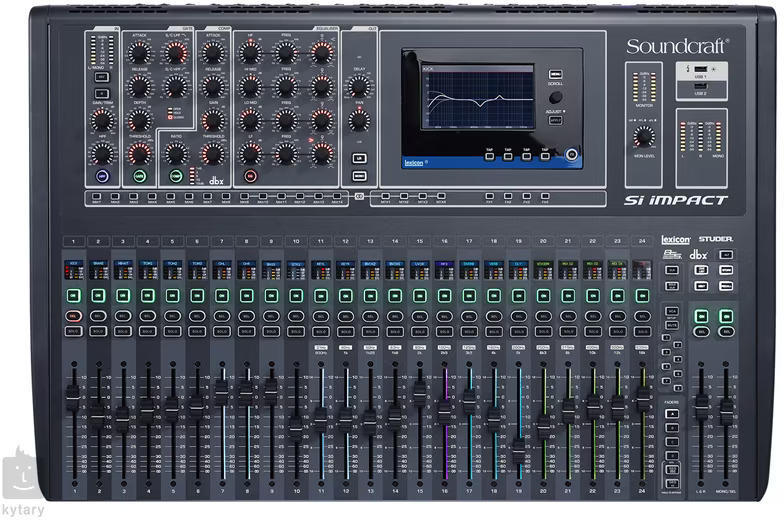This screenshot has height=520, width=784.
Task: Click the USB 1 port
Action: pos(699,70)
